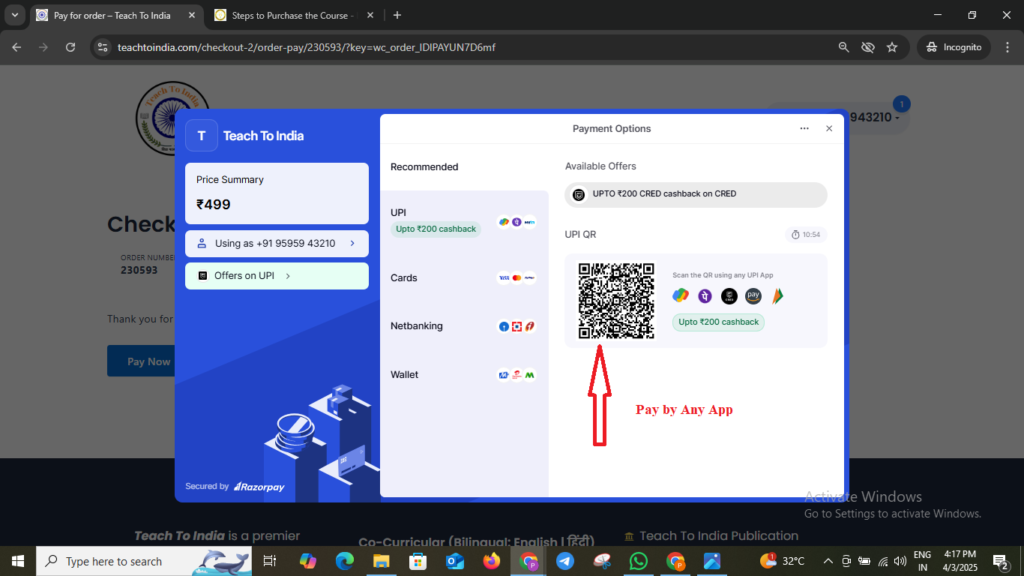Screen dimensions: 1024x576
Task: Choose the Netbanking payment option
Action: (x=464, y=326)
